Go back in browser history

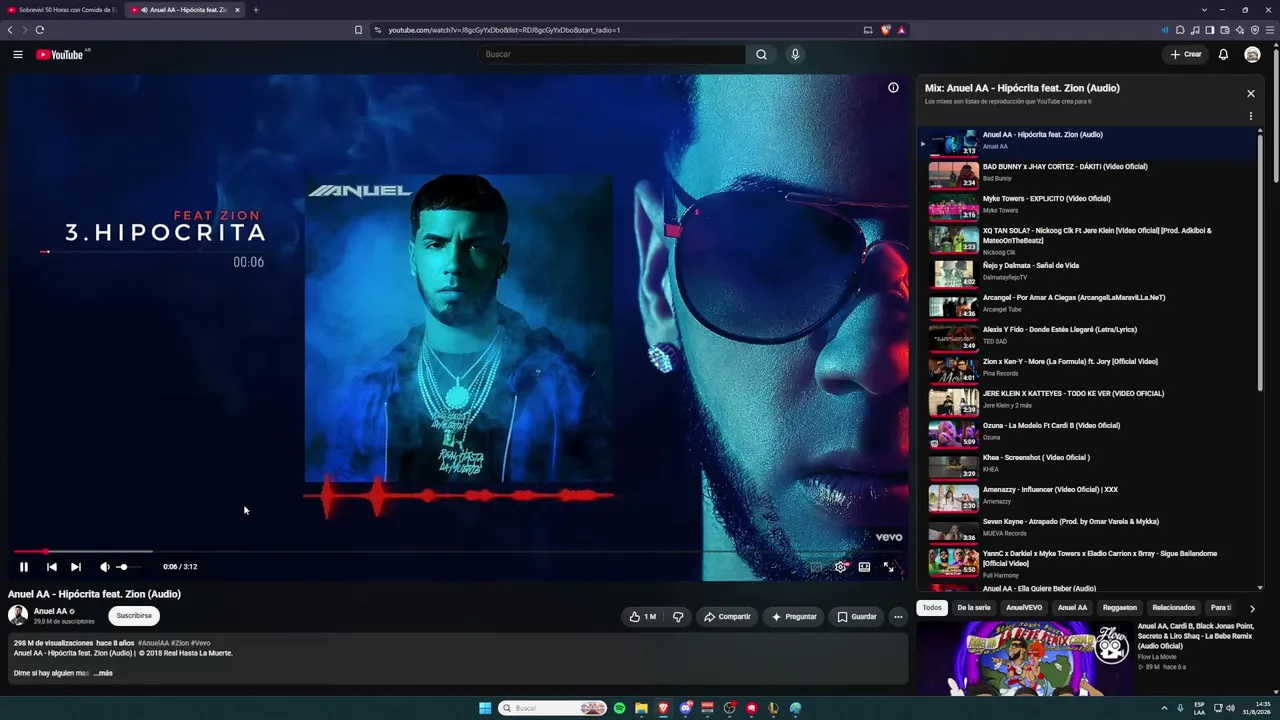[x=10, y=30]
